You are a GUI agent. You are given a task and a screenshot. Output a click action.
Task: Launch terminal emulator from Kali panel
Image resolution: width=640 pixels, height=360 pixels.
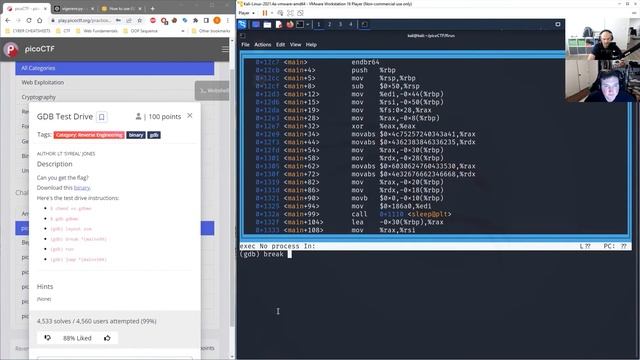pyautogui.click(x=300, y=24)
